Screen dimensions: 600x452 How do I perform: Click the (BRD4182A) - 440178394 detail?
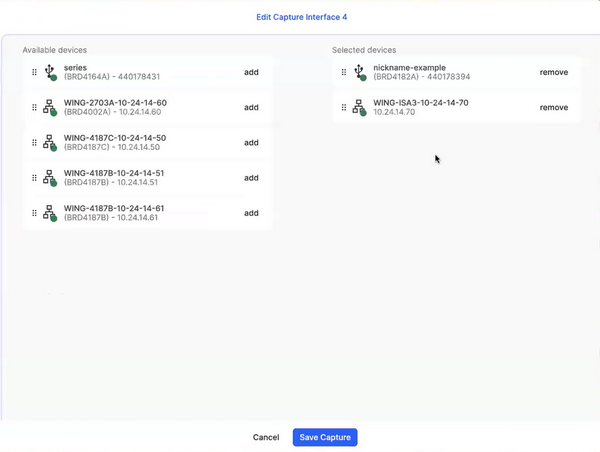coord(422,77)
